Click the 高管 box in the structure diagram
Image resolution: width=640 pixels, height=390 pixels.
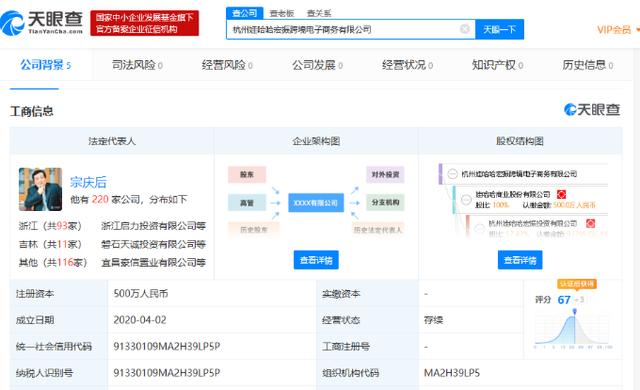[x=247, y=203]
